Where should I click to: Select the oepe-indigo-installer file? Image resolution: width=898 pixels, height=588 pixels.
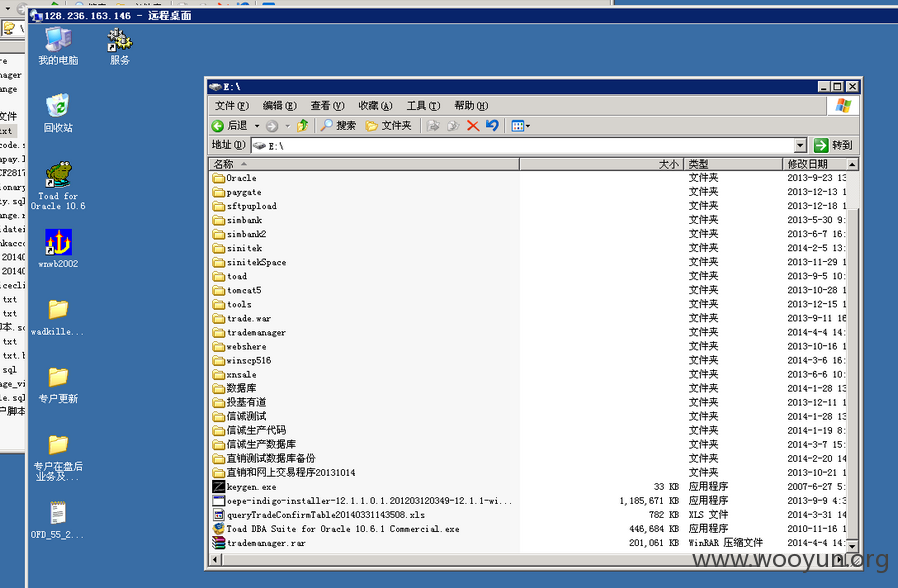coord(369,501)
